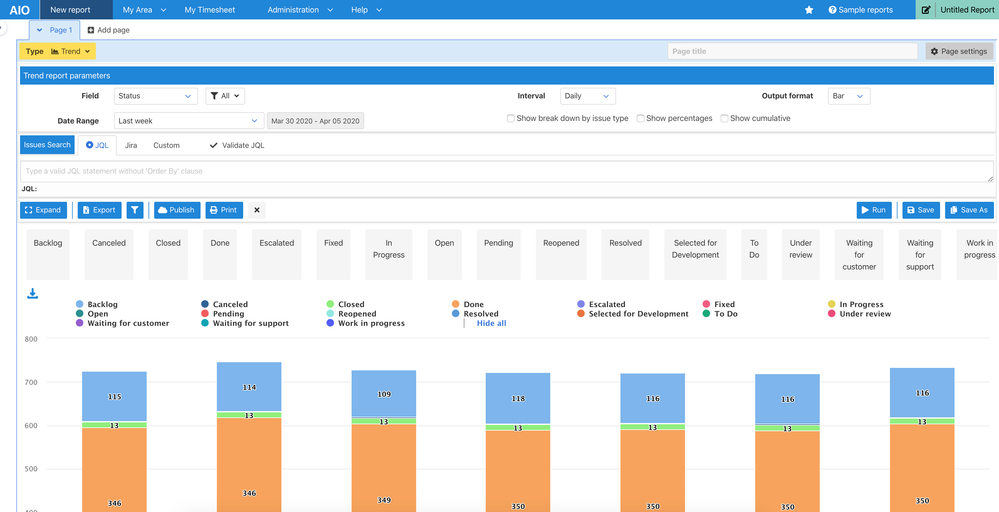This screenshot has width=999, height=512.
Task: Enable Show break down by issue type
Action: tap(511, 118)
